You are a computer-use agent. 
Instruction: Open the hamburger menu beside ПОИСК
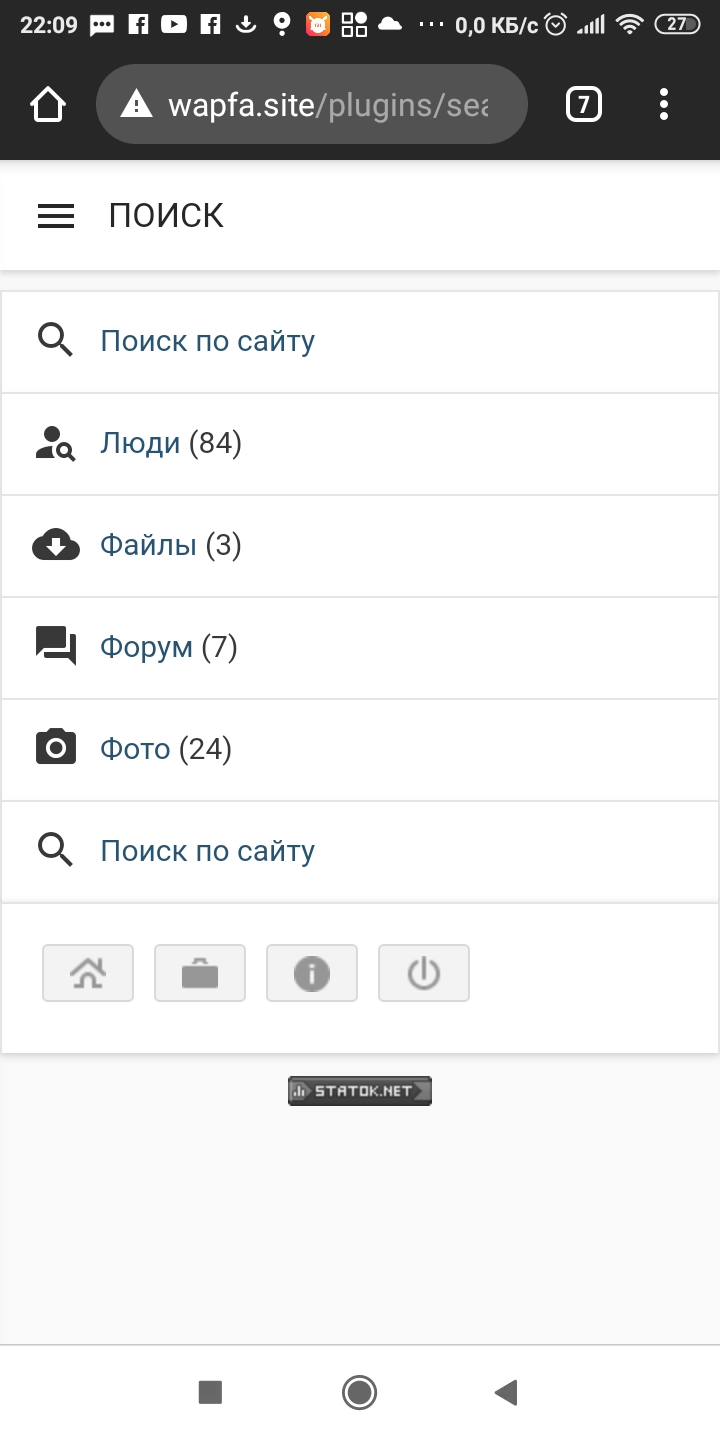tap(56, 216)
